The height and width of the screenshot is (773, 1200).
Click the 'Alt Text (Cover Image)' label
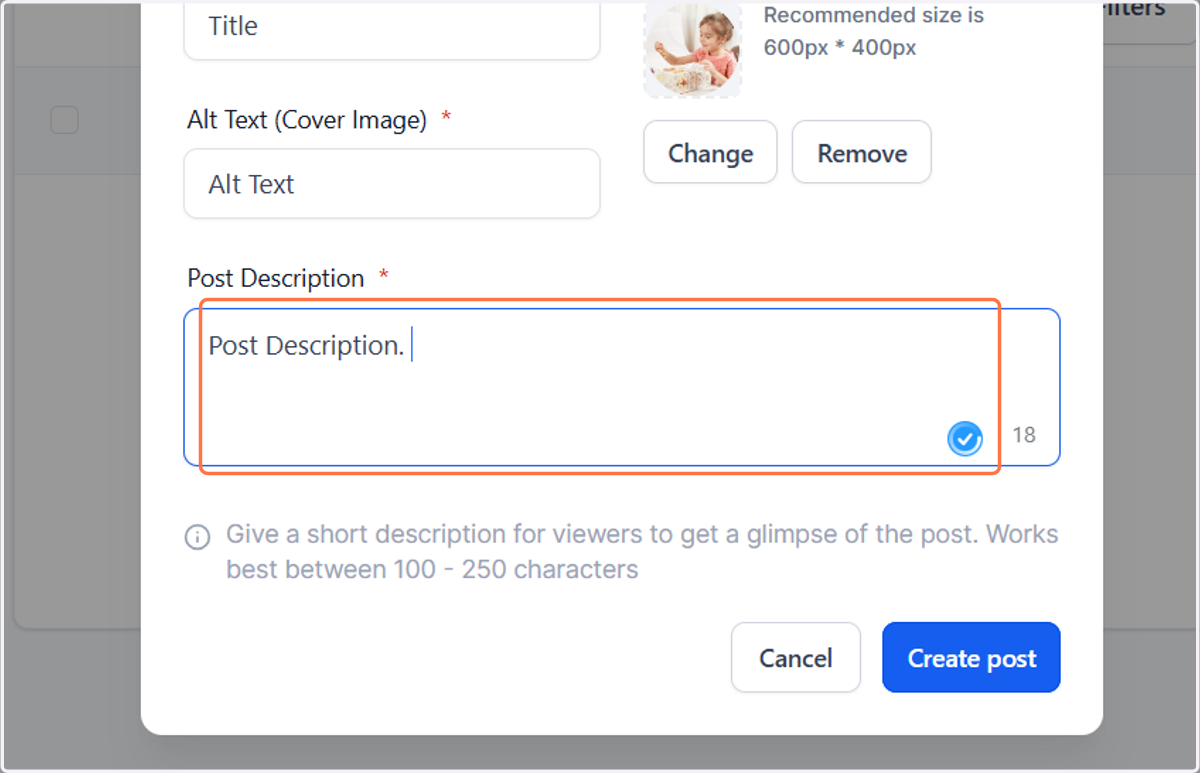(307, 120)
